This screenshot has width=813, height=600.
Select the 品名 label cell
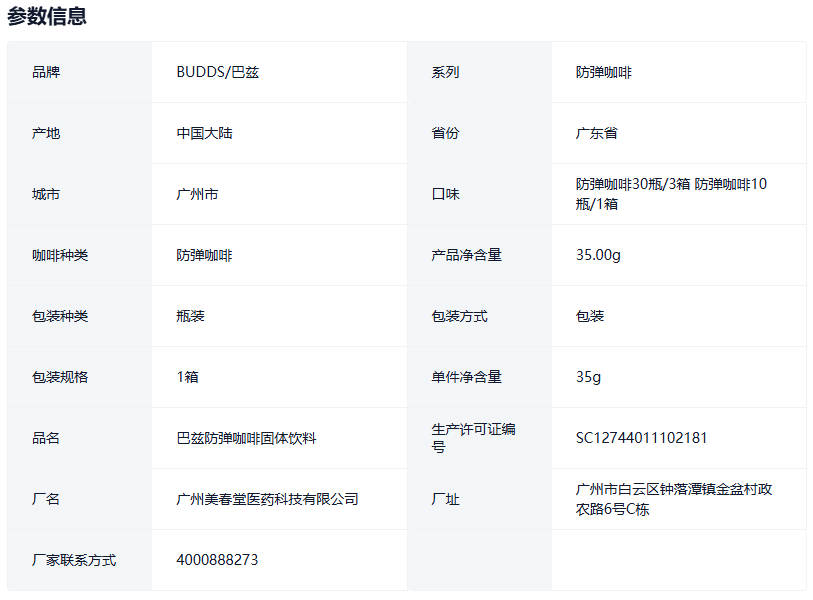[x=79, y=438]
